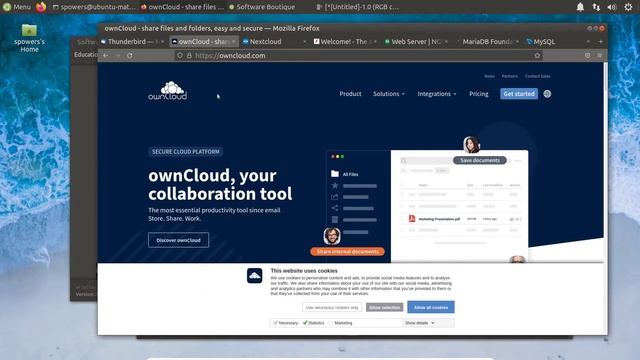Open the Contact Sales link
Image resolution: width=640 pixels, height=360 pixels.
click(x=538, y=76)
